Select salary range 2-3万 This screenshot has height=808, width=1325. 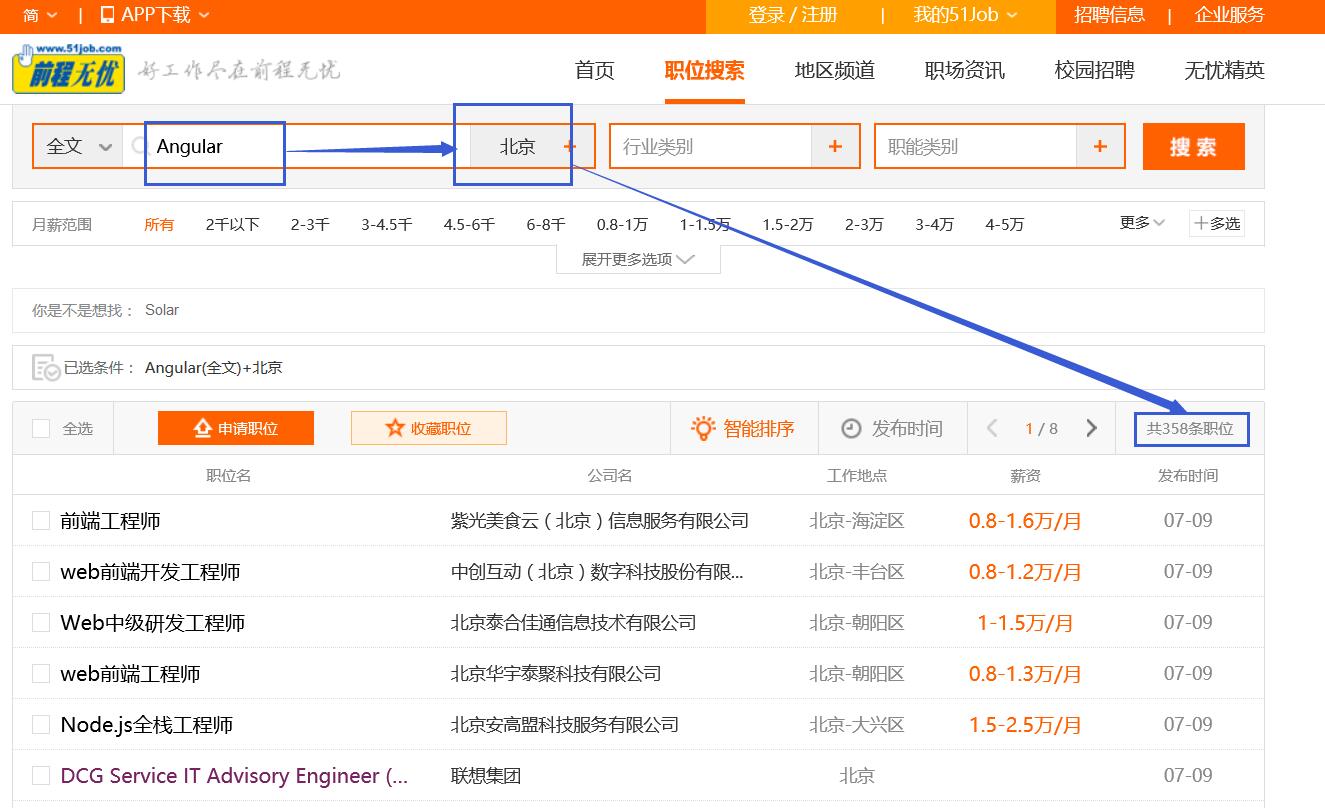864,224
